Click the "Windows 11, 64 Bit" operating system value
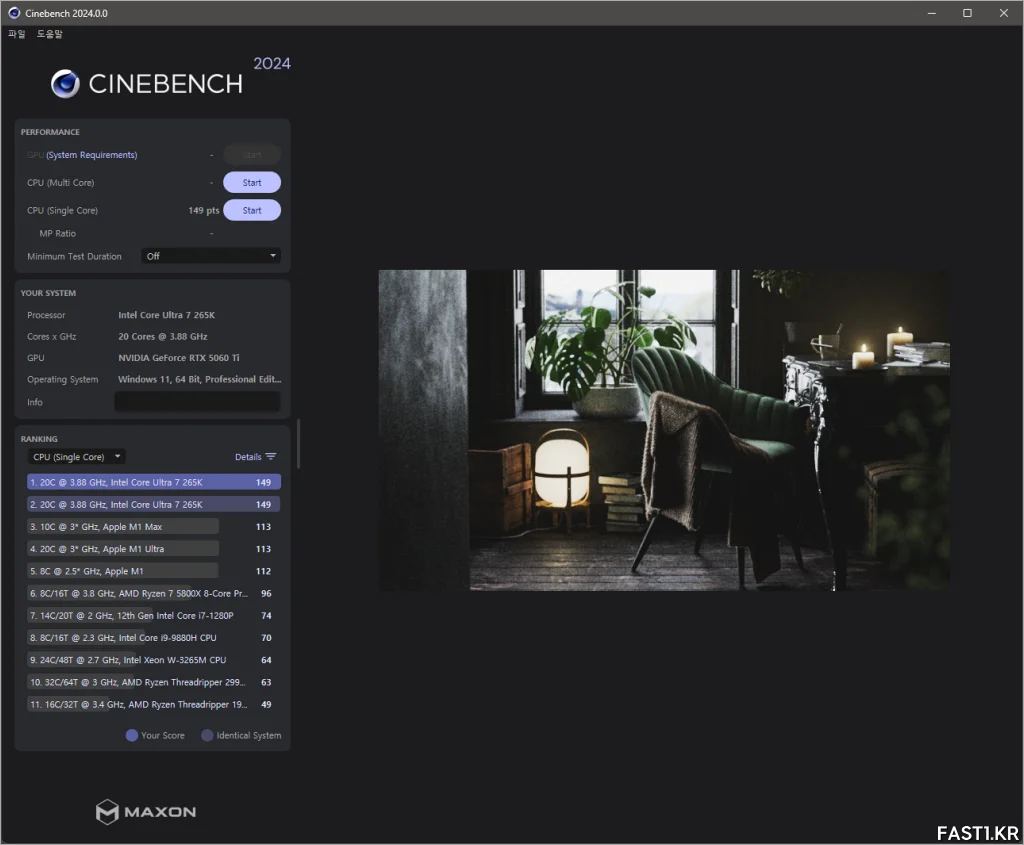 click(x=200, y=379)
